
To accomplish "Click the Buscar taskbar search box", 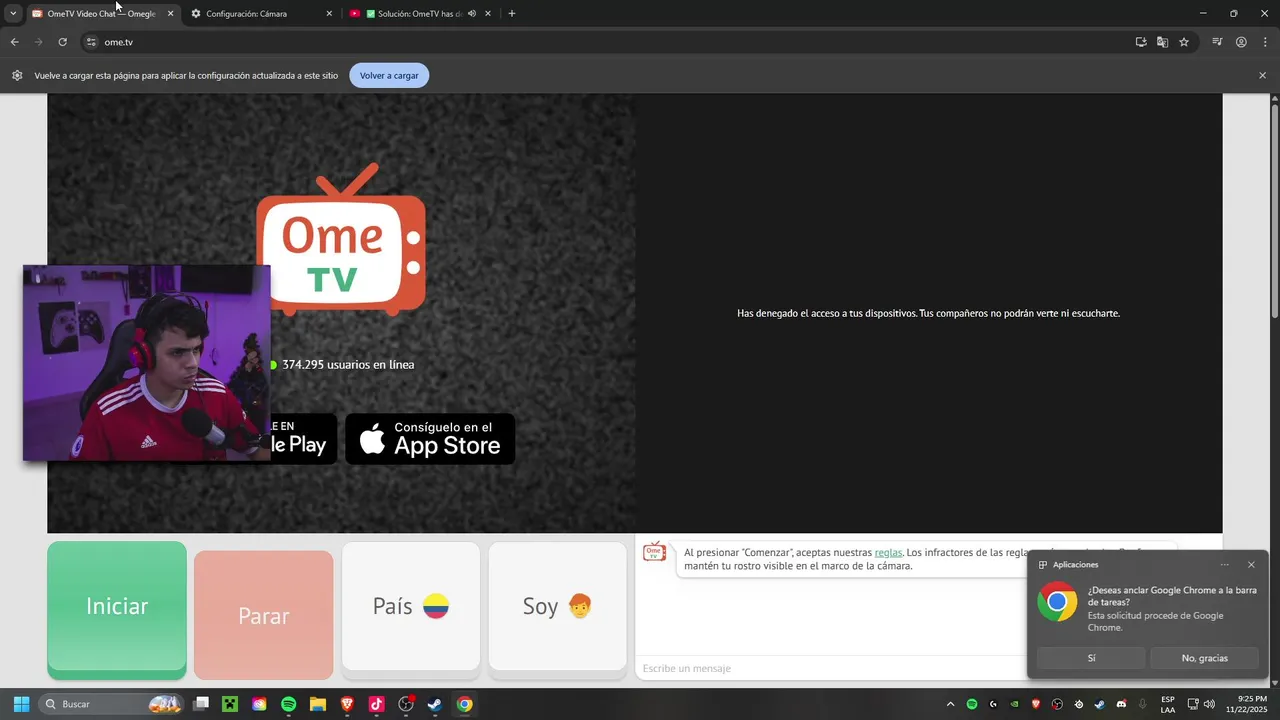I will [112, 704].
